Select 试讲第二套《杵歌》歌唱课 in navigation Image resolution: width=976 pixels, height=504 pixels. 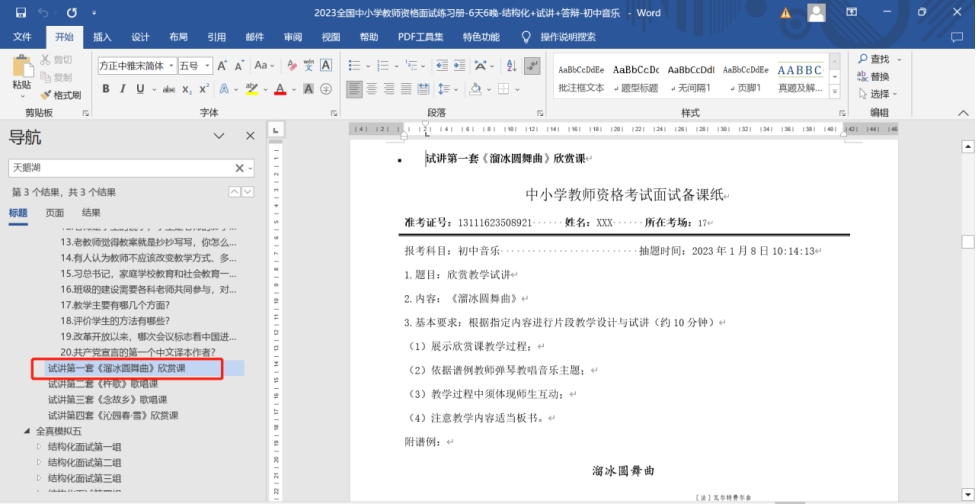click(x=103, y=384)
